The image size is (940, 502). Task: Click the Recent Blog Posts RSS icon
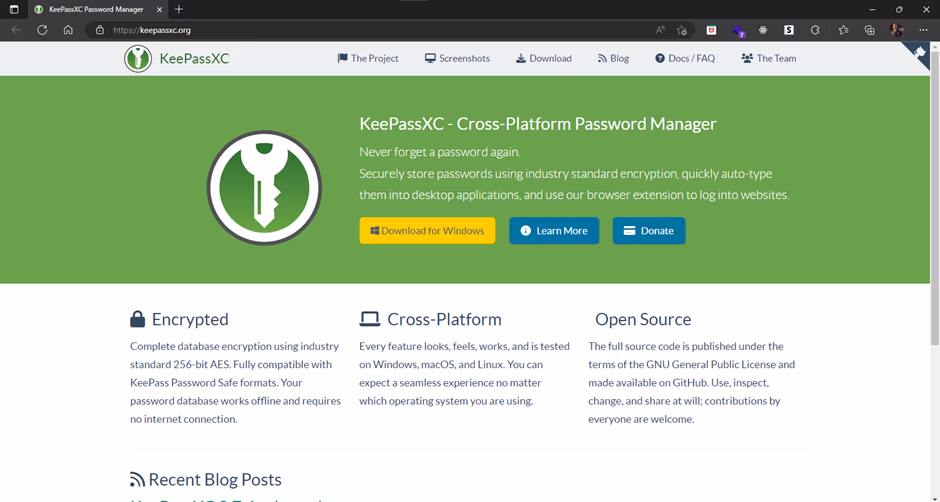click(137, 480)
